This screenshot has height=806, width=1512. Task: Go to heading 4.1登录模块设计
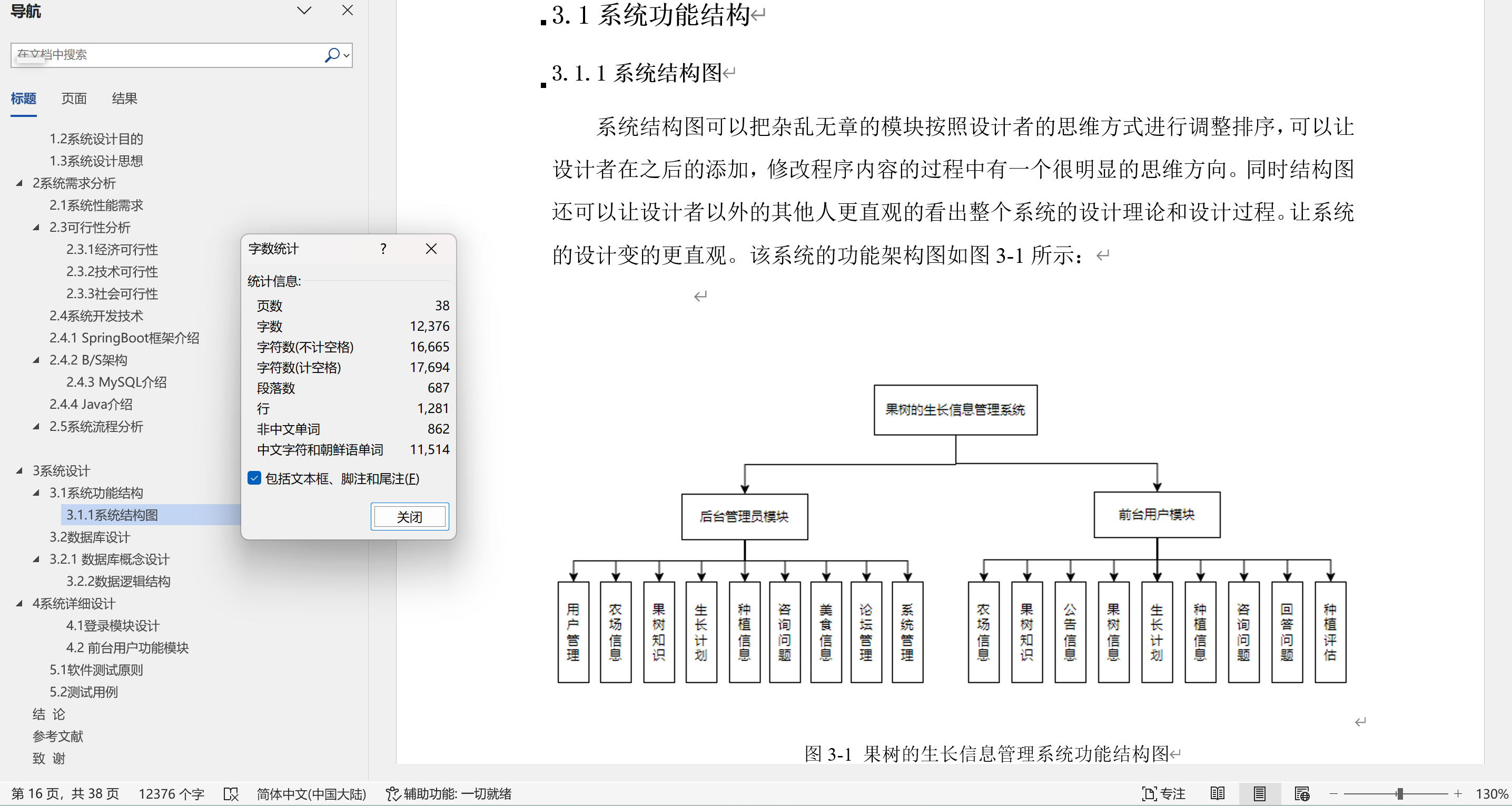pyautogui.click(x=113, y=626)
